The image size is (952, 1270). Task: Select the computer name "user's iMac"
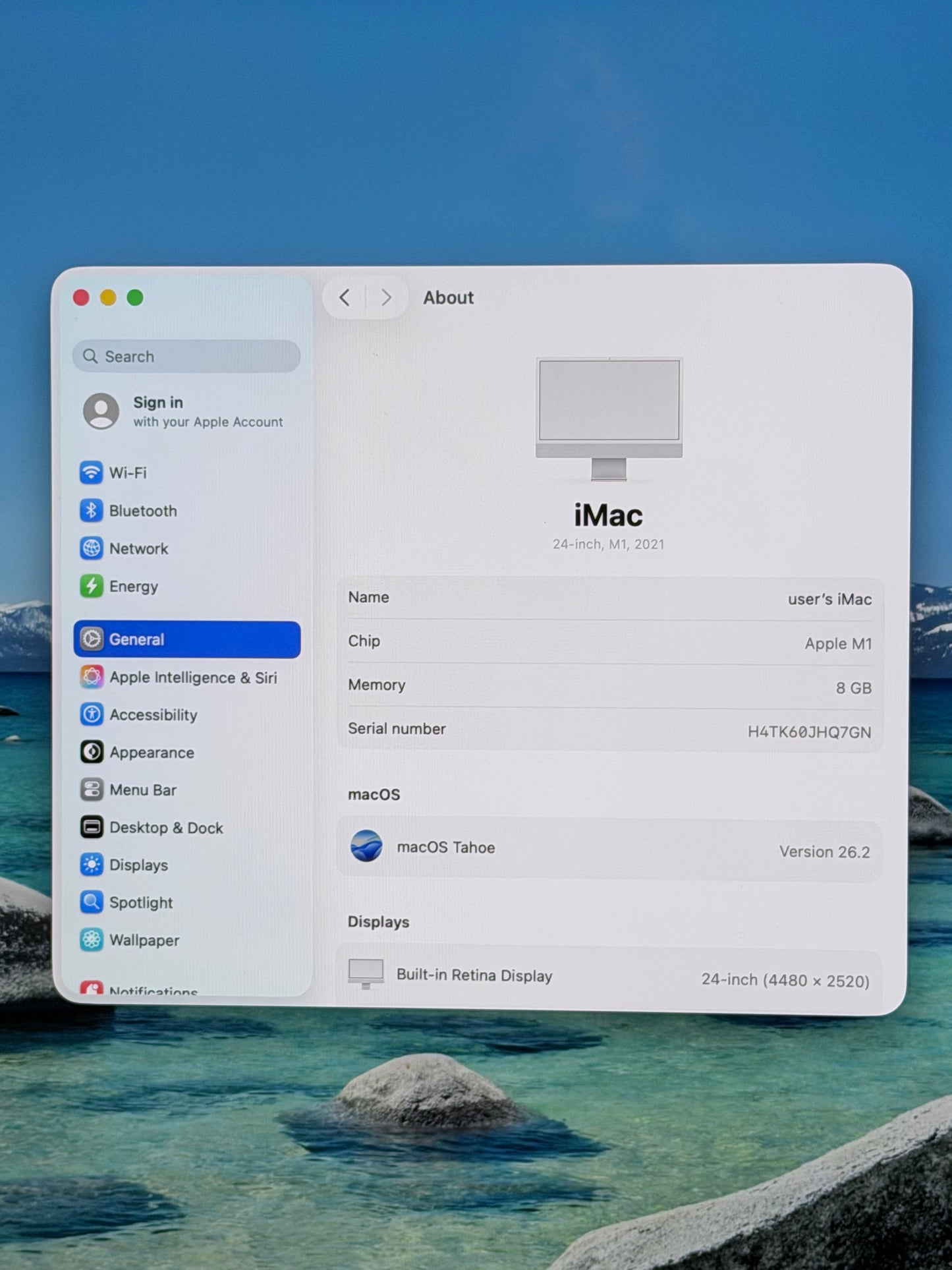tap(829, 599)
